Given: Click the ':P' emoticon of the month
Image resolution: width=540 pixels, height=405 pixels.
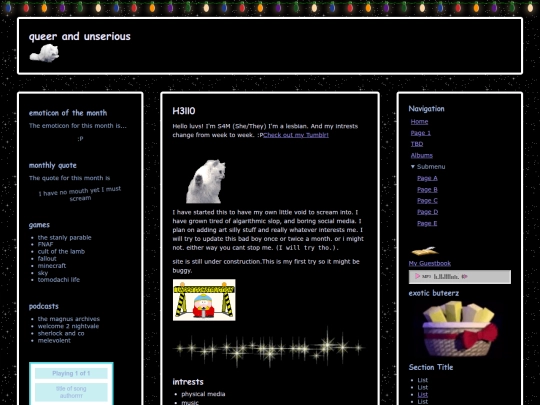Looking at the screenshot, I should pyautogui.click(x=80, y=139).
